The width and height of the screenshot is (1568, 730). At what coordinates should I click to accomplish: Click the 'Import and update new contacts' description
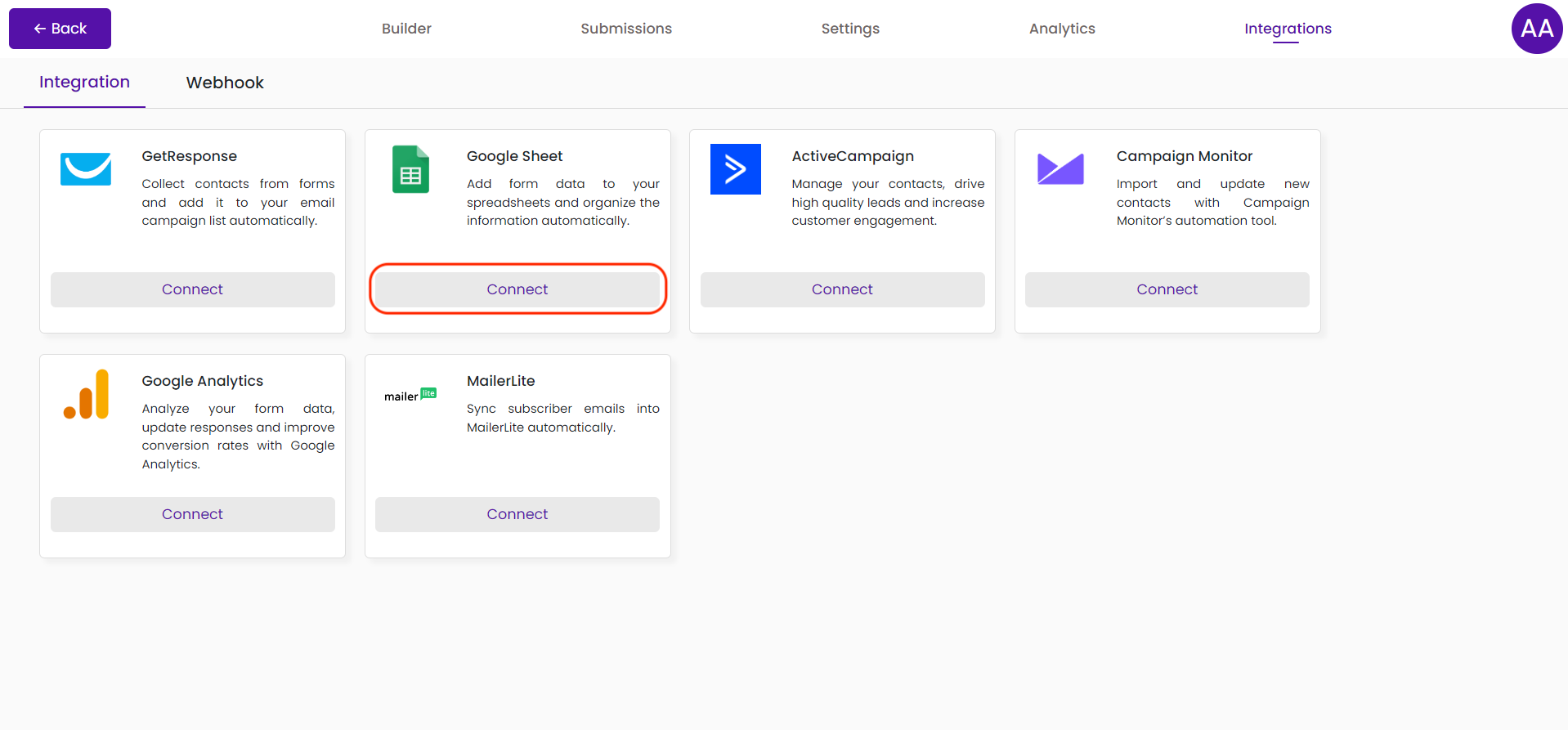(x=1213, y=202)
